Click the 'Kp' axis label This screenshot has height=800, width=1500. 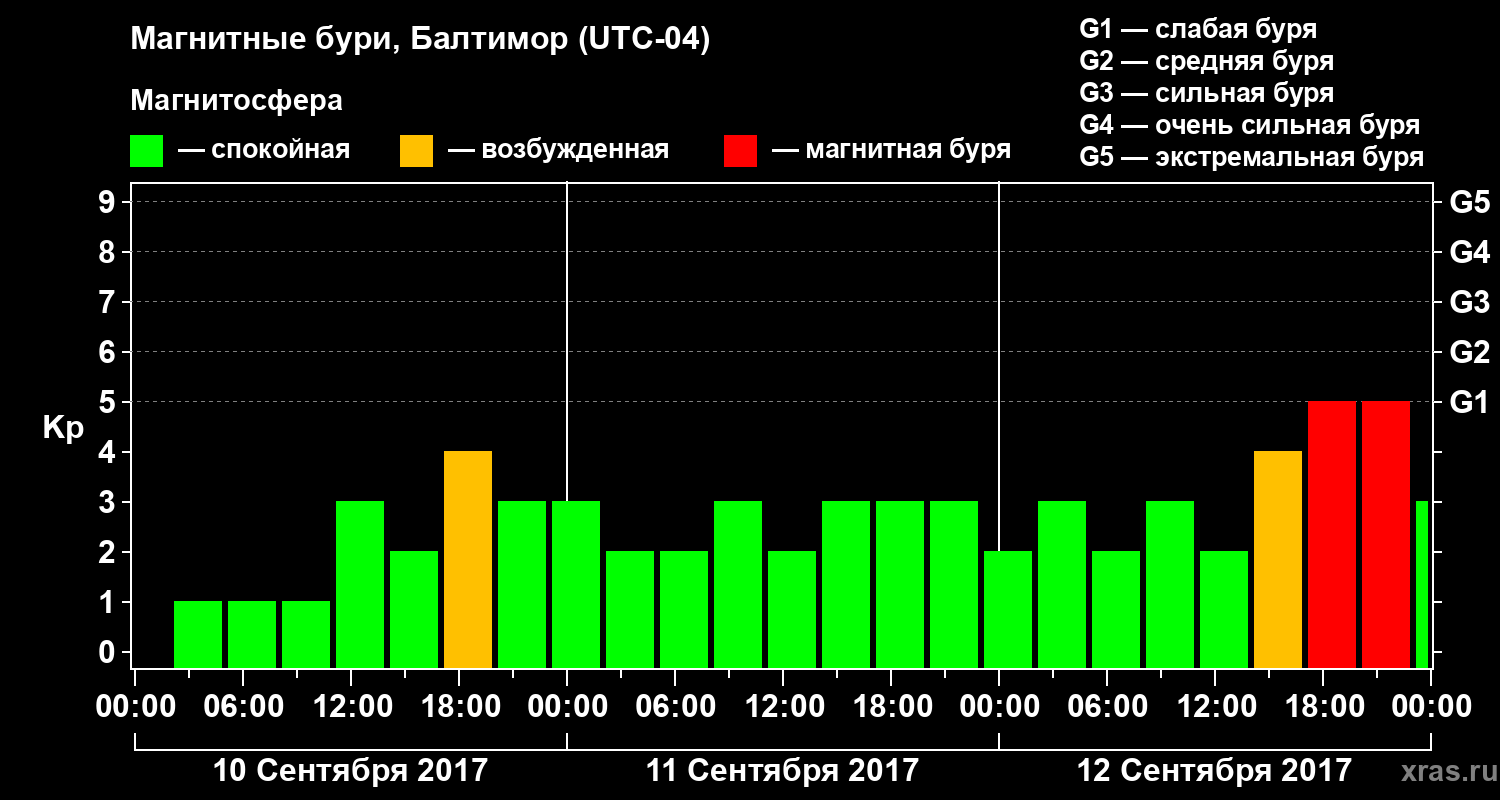[x=63, y=428]
